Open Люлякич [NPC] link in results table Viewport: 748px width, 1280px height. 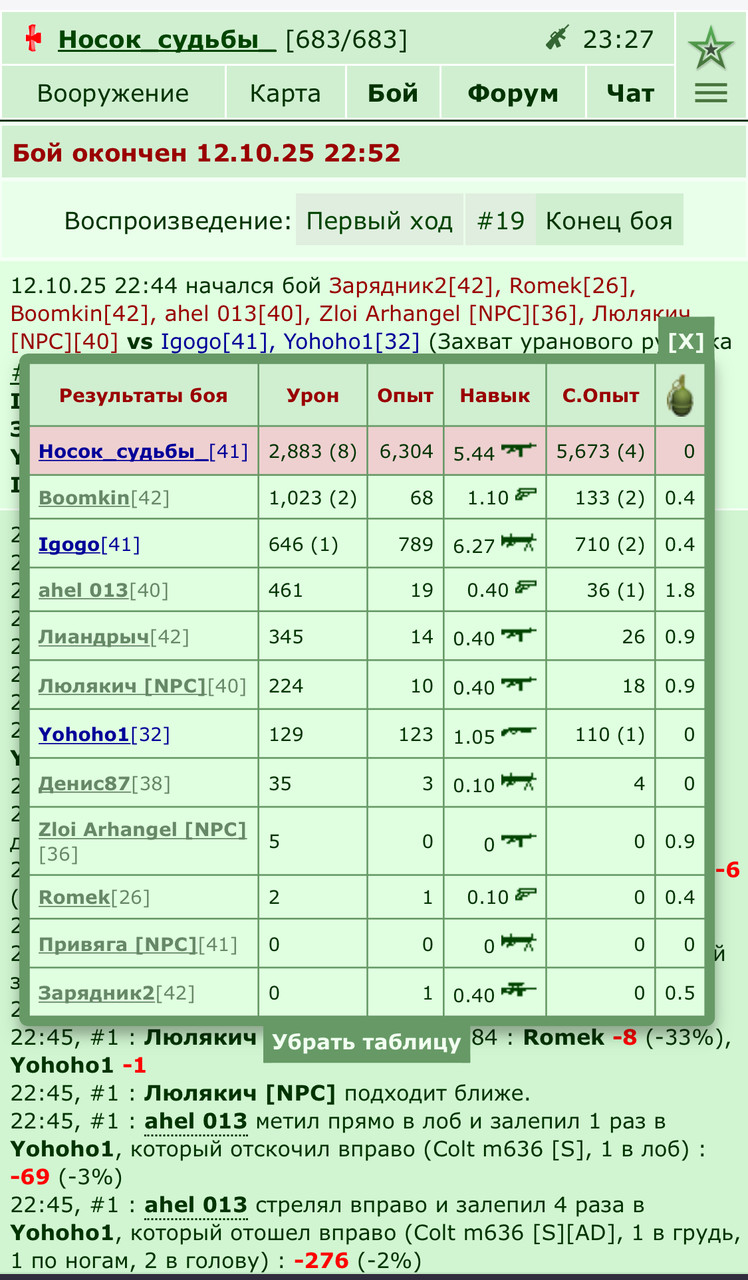pos(122,686)
